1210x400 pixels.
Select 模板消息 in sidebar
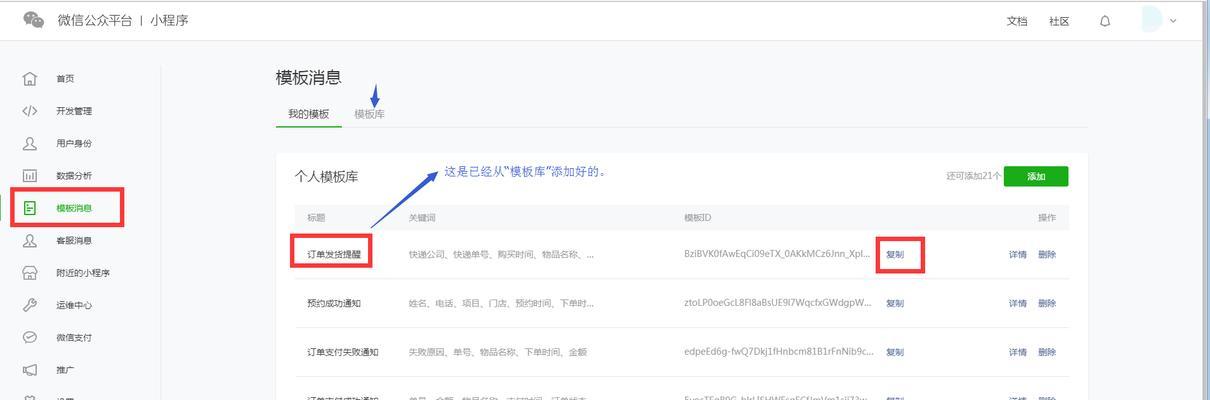[74, 208]
